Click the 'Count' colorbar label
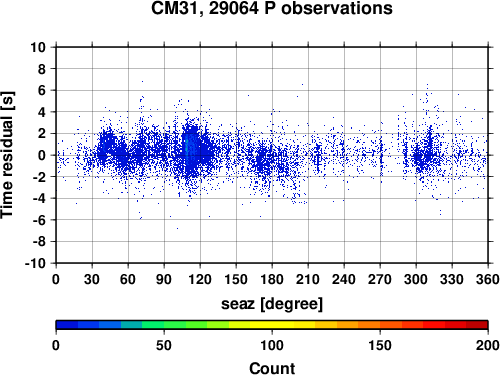 pos(272,368)
